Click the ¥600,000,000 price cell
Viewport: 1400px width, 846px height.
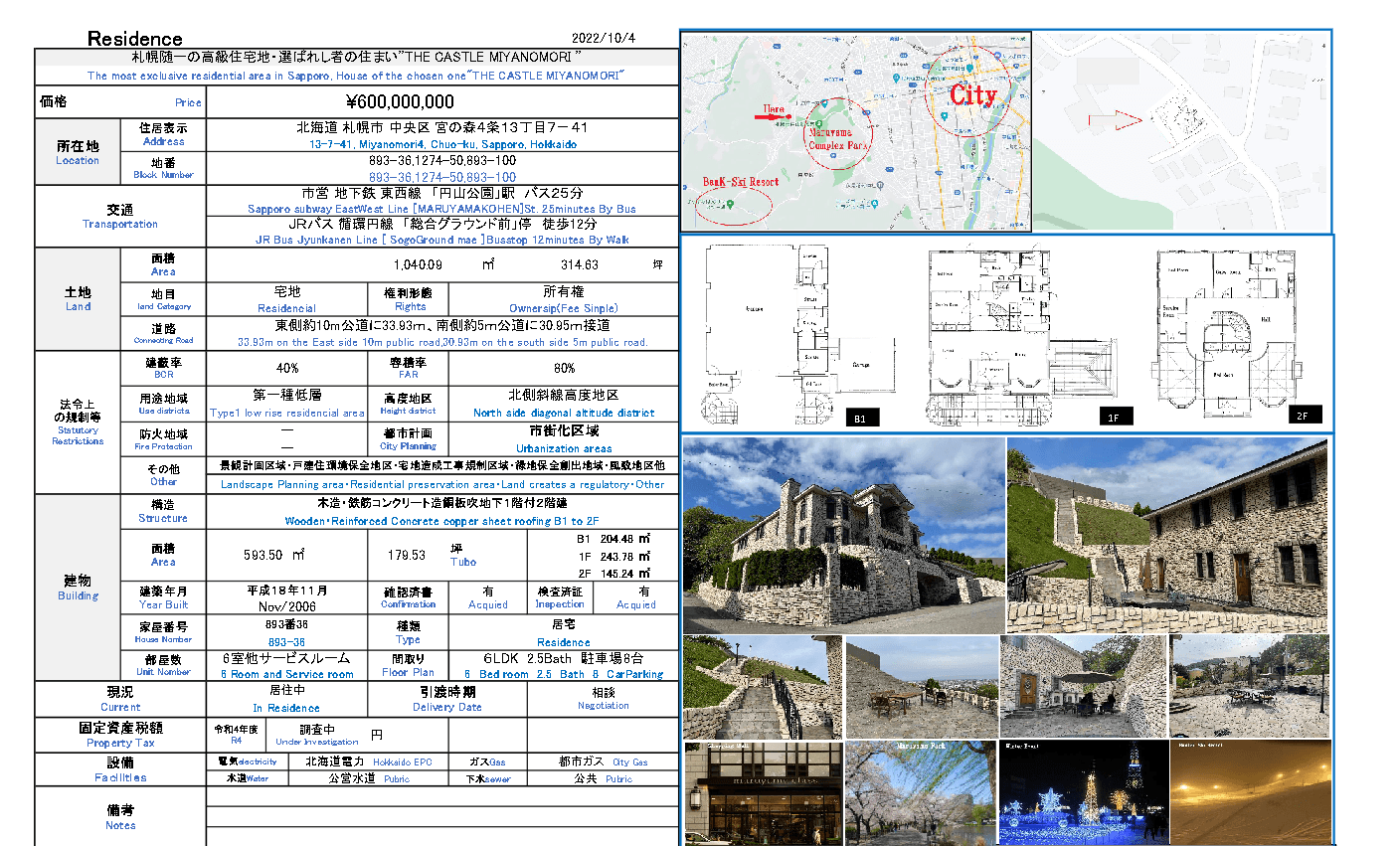(x=400, y=101)
